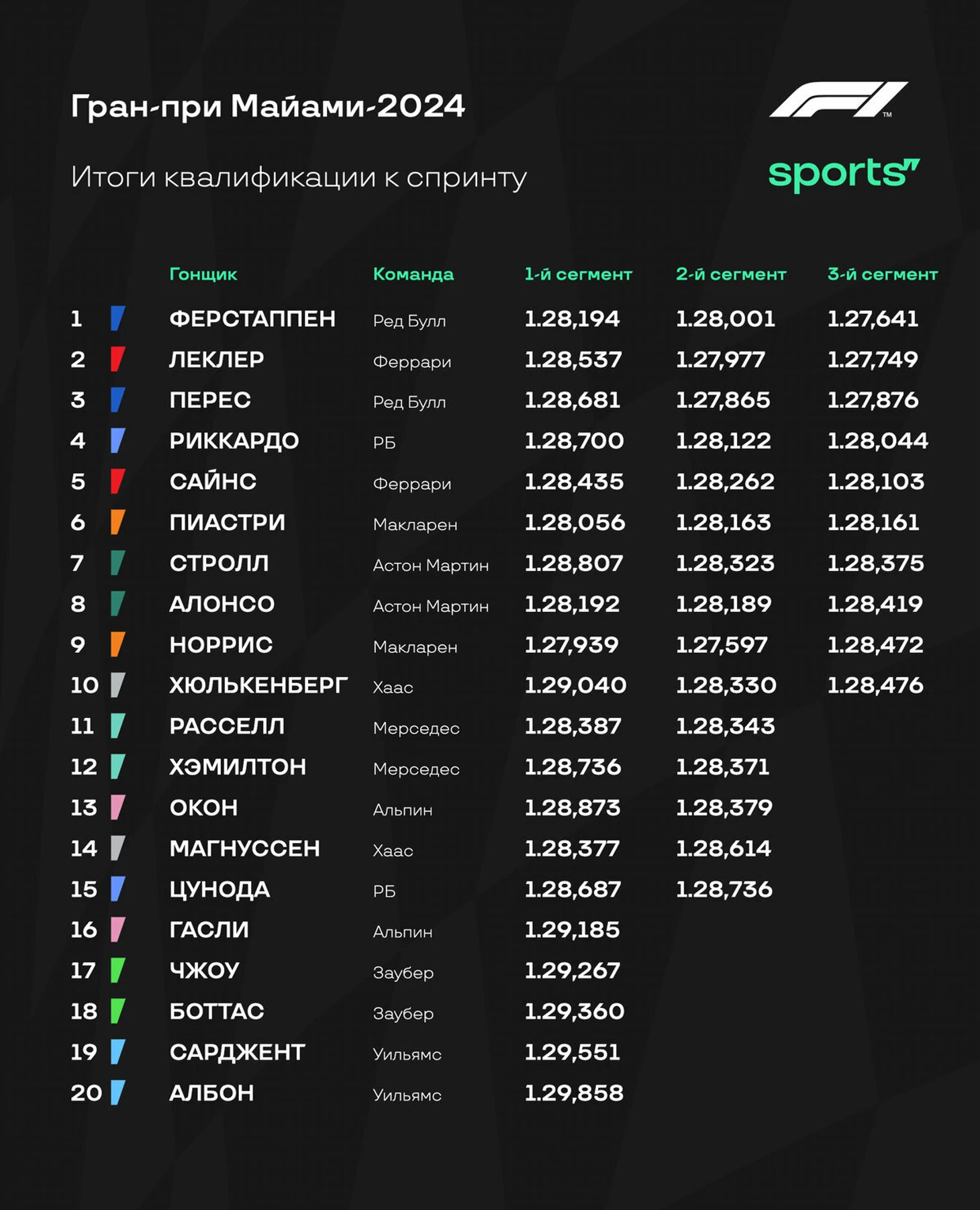Click Hamilton's Мерседес team label
The height and width of the screenshot is (1210, 980).
click(x=416, y=768)
